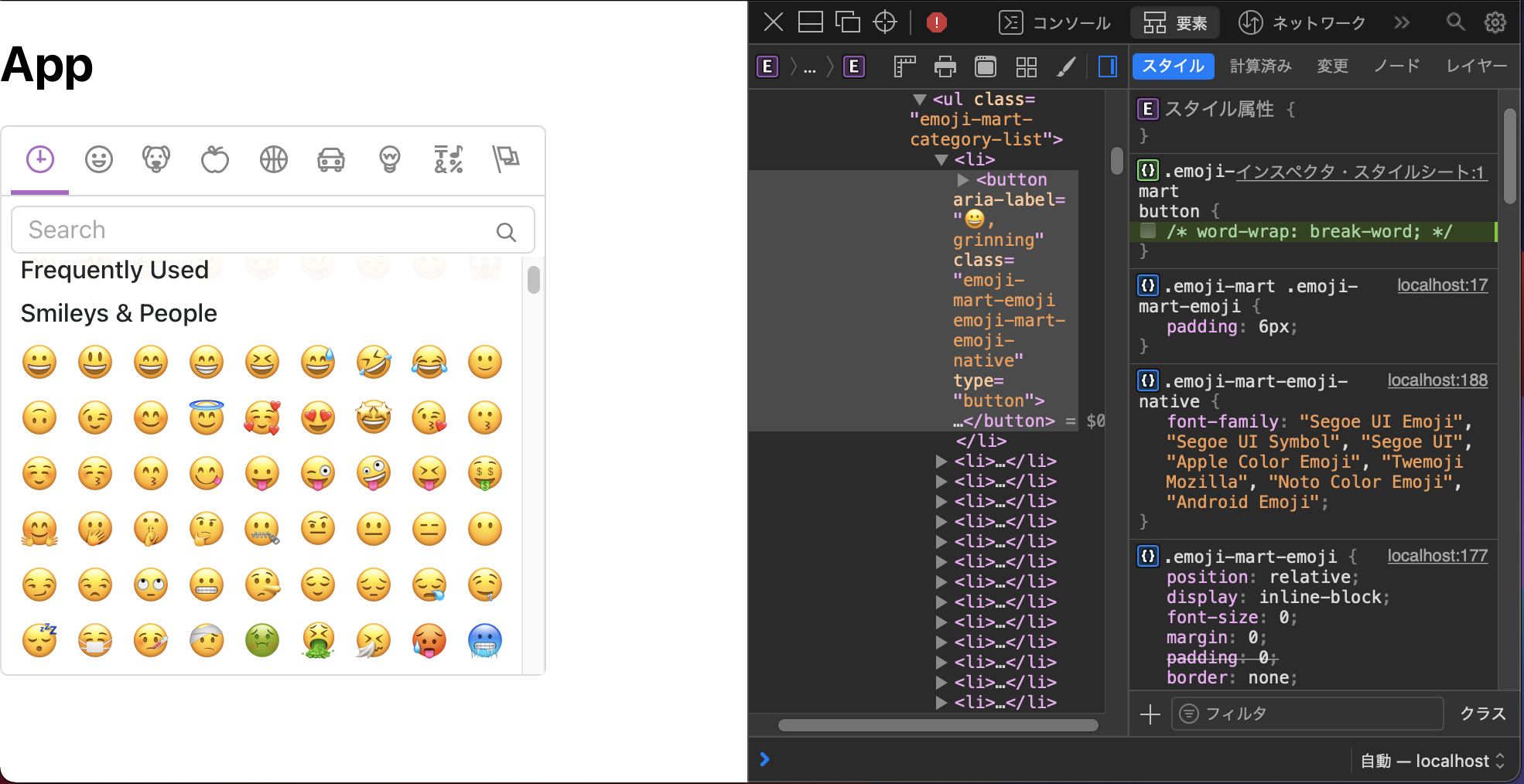Collapse the emoji-mart-category-list ul node
Viewport: 1524px width, 784px height.
[x=921, y=99]
